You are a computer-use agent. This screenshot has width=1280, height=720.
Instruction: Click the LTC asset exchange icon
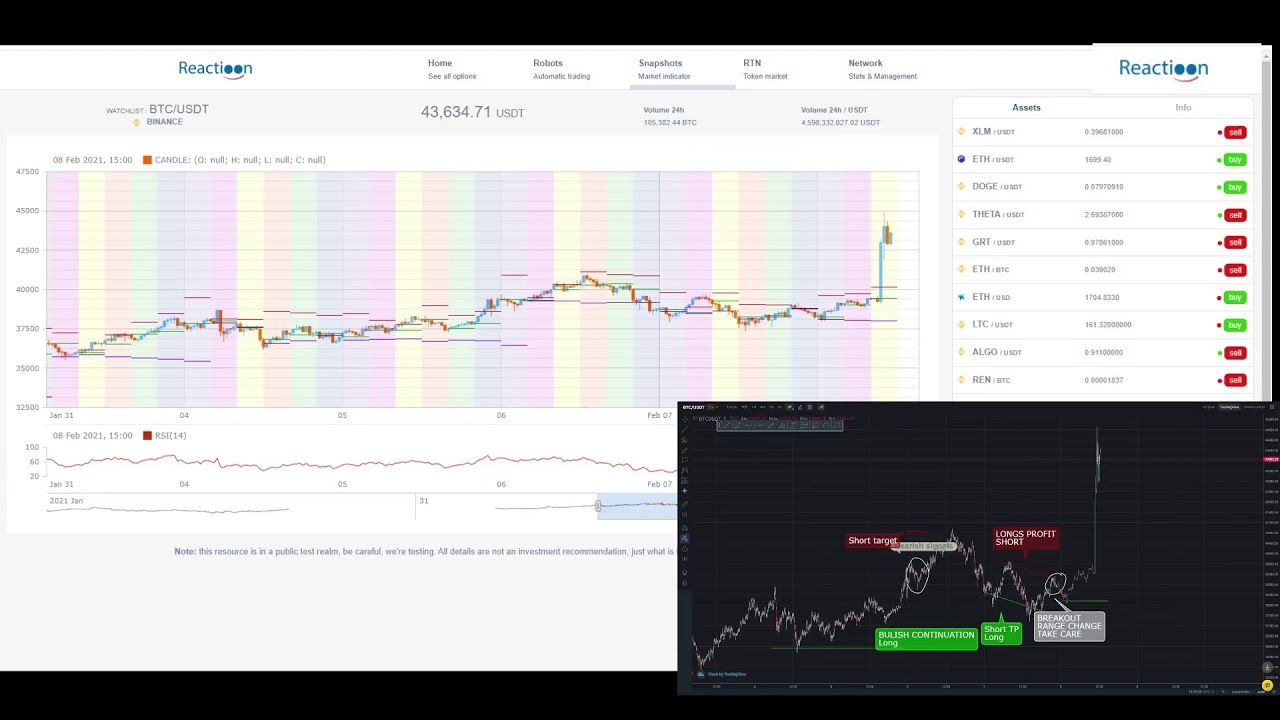point(961,324)
